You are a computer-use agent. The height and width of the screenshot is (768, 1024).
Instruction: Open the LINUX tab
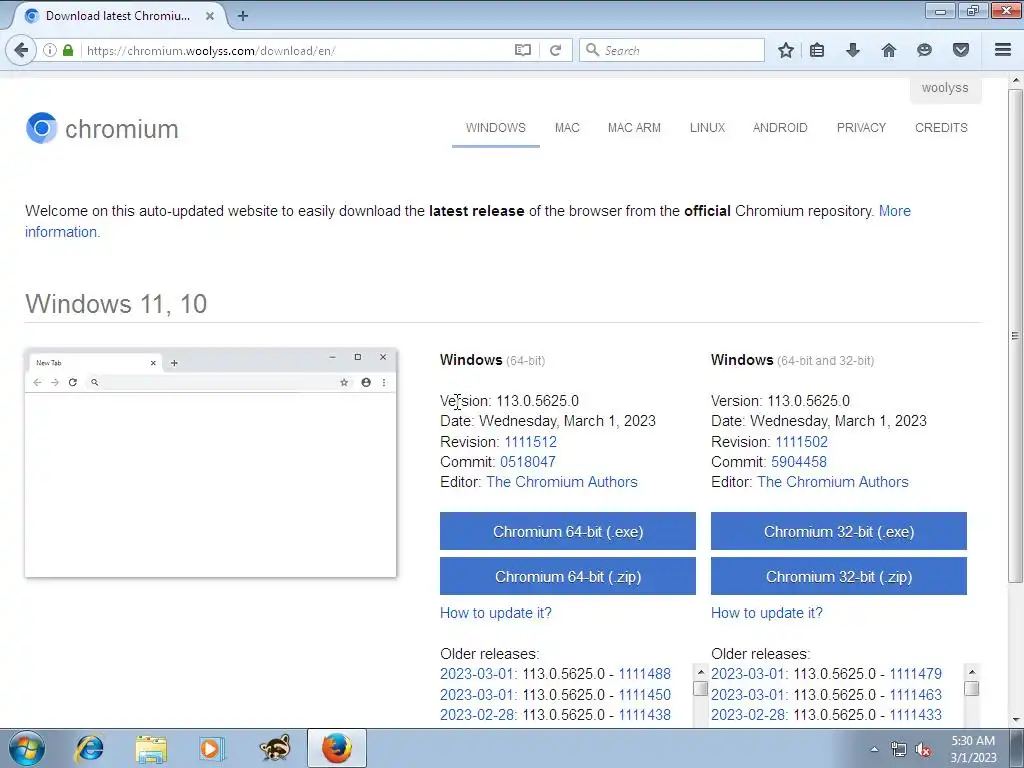click(x=708, y=127)
